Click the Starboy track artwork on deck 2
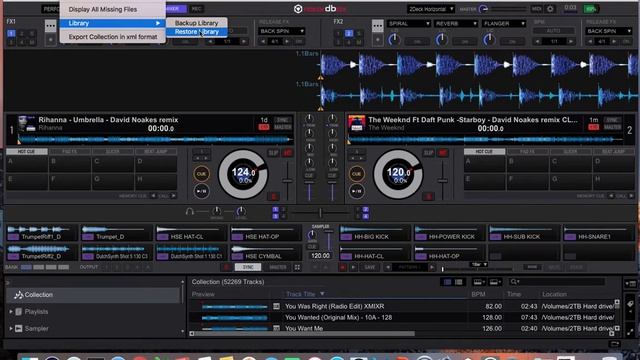 pos(356,124)
